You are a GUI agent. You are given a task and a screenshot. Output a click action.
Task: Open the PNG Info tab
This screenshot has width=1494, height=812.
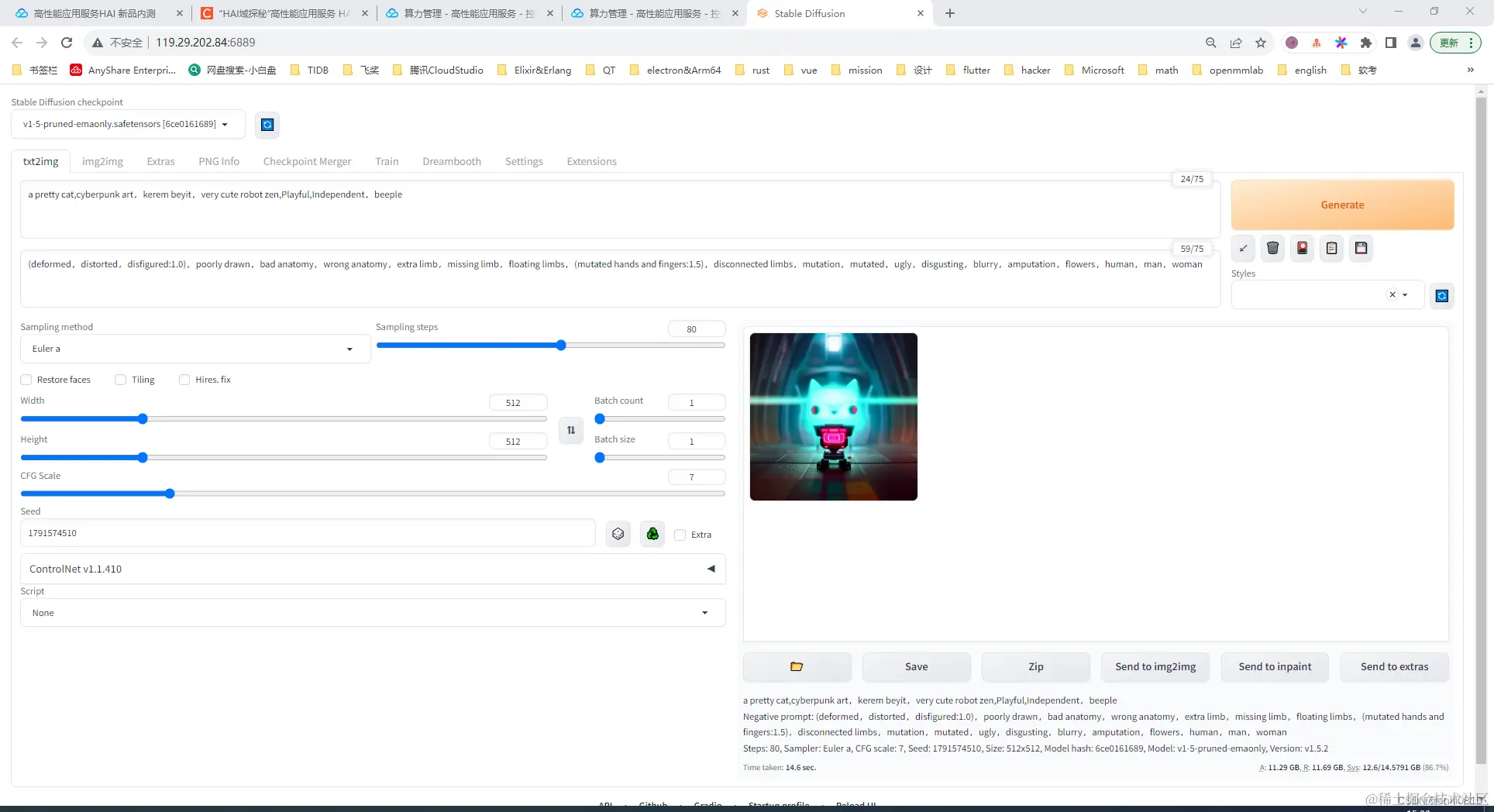pyautogui.click(x=219, y=161)
